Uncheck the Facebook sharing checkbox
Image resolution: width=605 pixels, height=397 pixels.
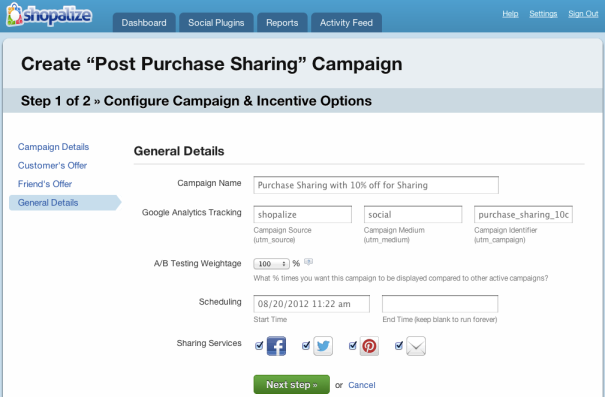point(259,346)
